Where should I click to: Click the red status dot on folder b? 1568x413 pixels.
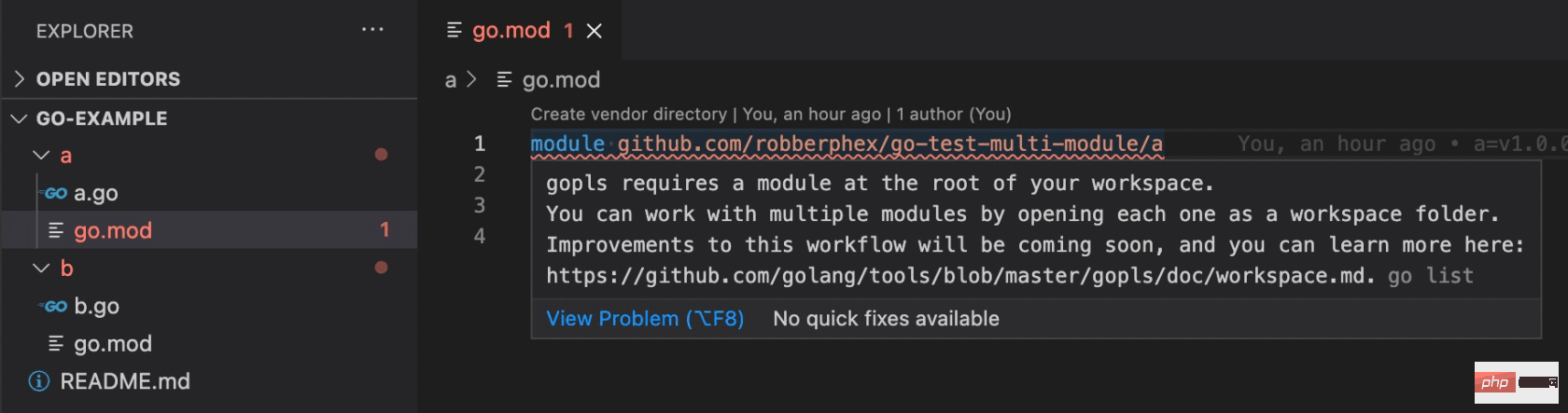pyautogui.click(x=381, y=268)
